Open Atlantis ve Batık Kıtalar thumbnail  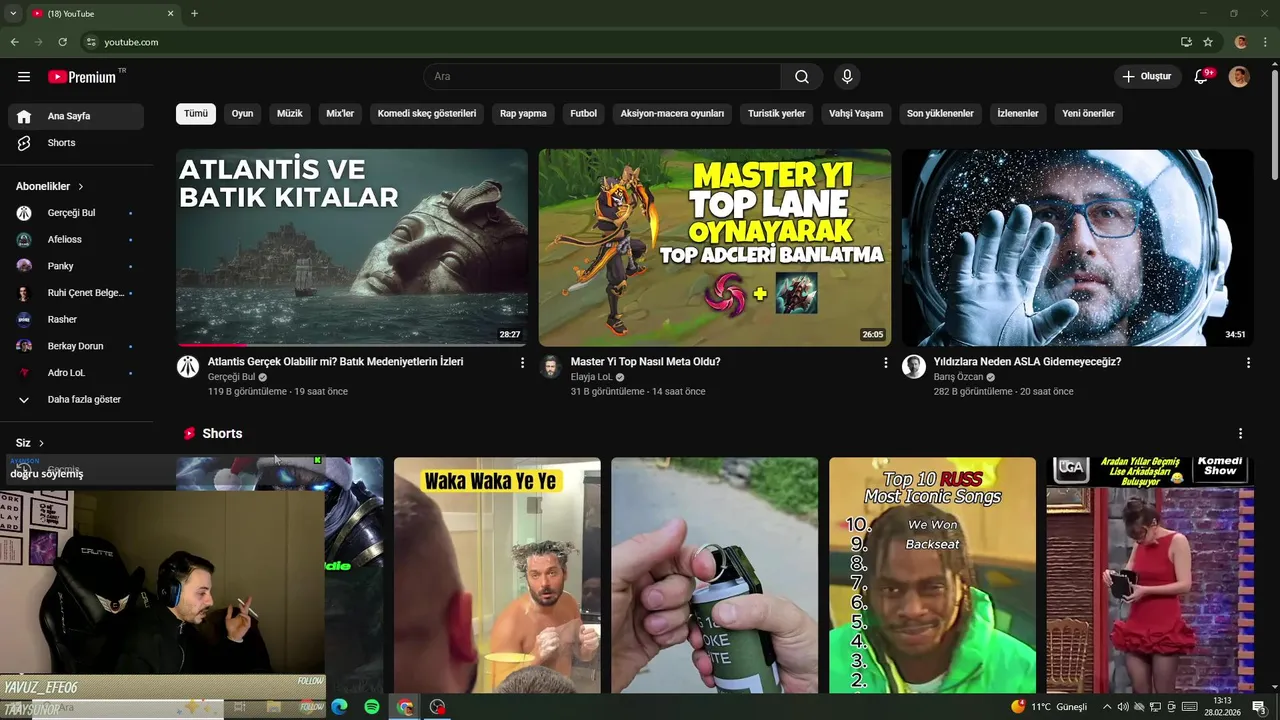click(x=352, y=248)
